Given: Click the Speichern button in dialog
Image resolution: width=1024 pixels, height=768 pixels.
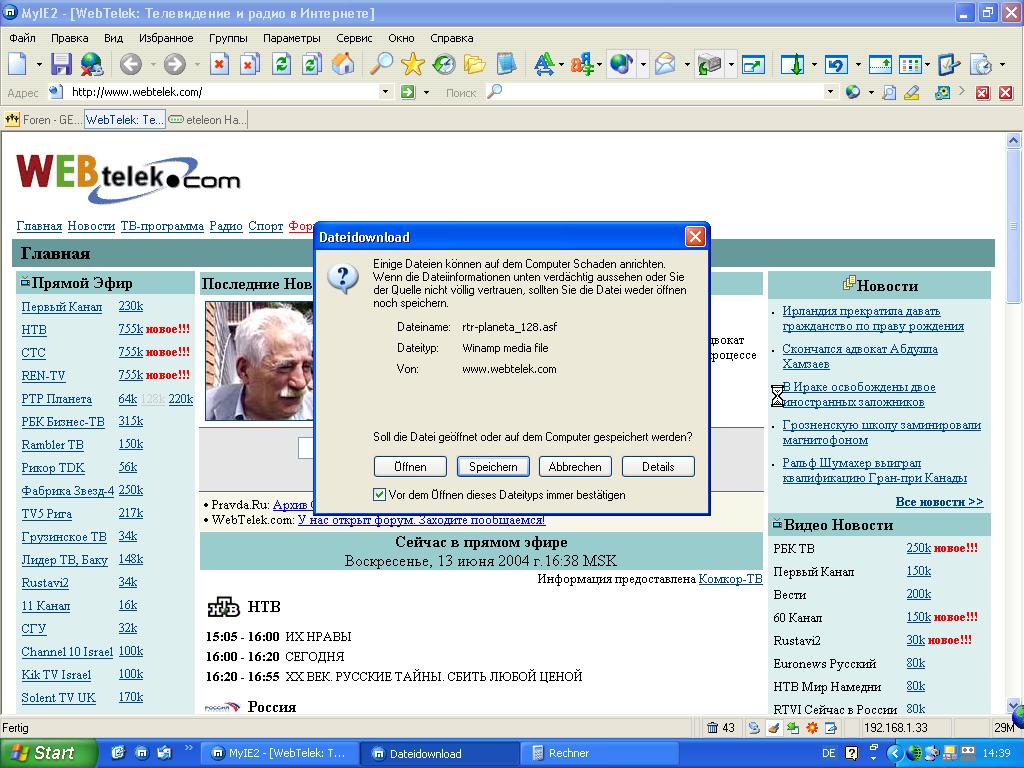Looking at the screenshot, I should [493, 466].
